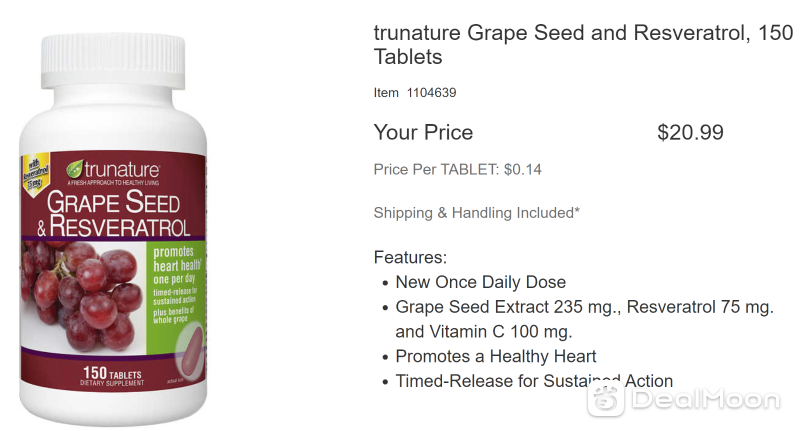The image size is (800, 431).
Task: Click the trunature bottle product image
Action: tap(113, 230)
